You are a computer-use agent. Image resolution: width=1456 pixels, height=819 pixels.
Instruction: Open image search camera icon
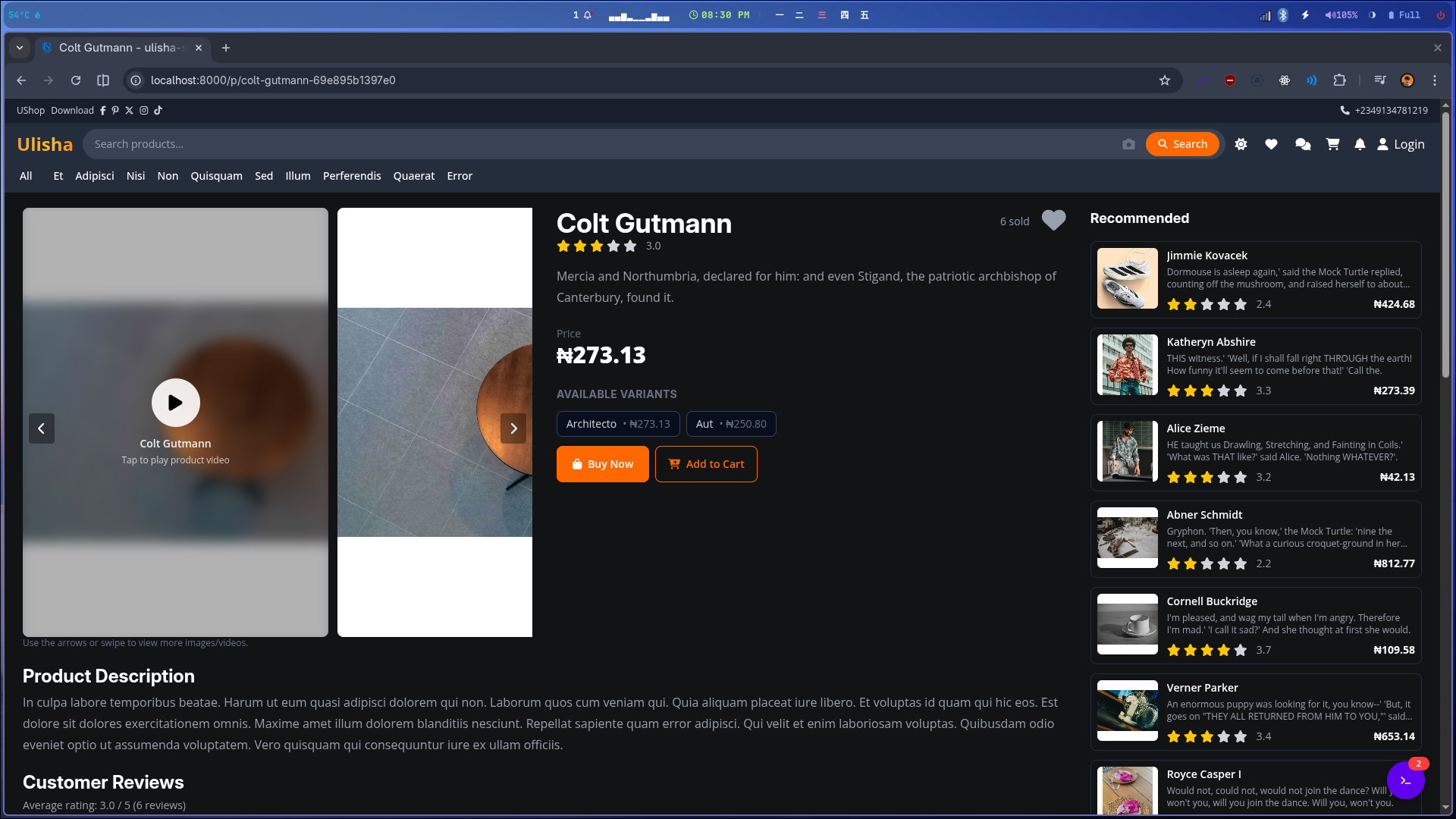(x=1128, y=144)
